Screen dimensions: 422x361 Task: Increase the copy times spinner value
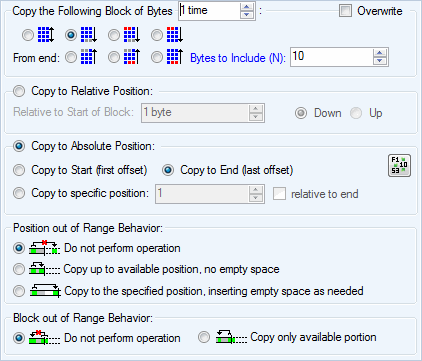click(247, 7)
